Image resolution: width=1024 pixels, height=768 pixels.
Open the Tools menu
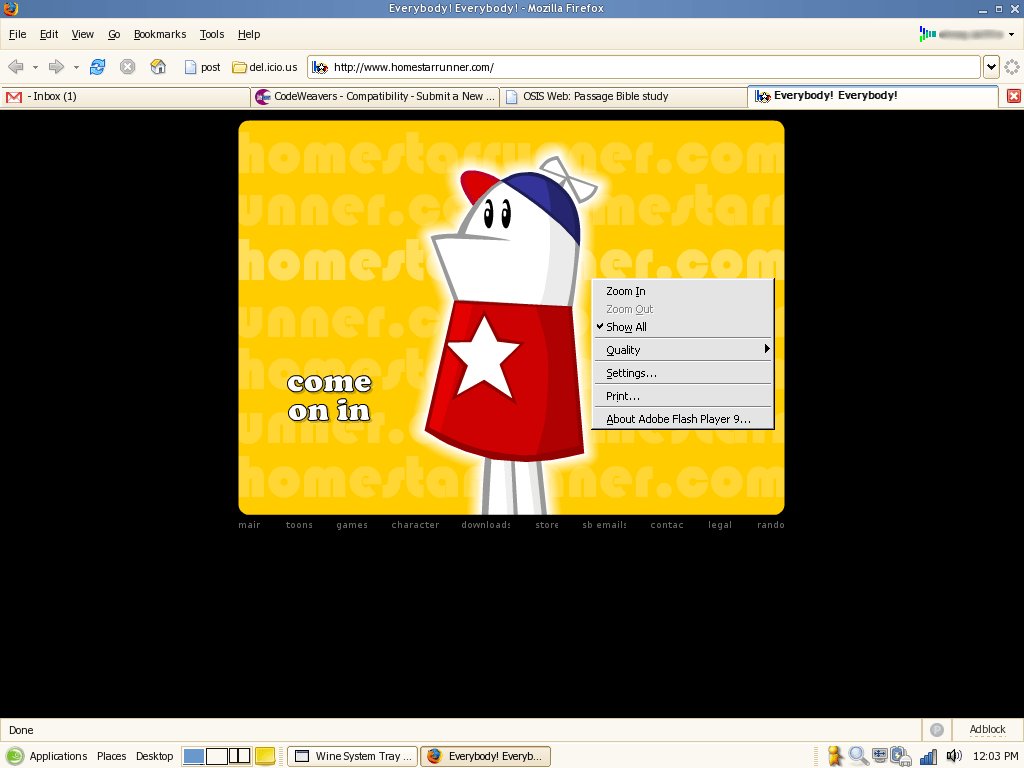click(x=212, y=35)
